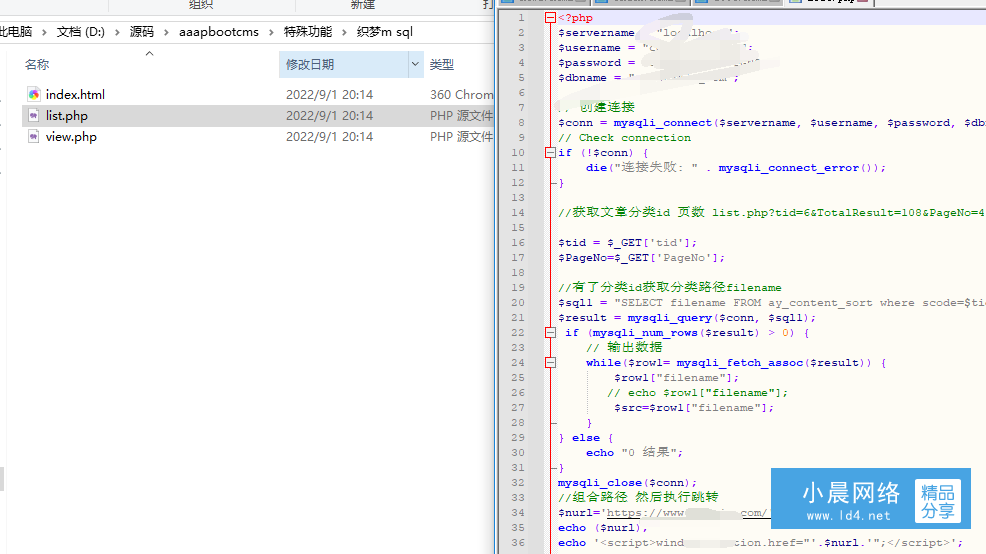Navigate to aaapbootcms folder breadcrumb
This screenshot has width=986, height=554.
(219, 32)
